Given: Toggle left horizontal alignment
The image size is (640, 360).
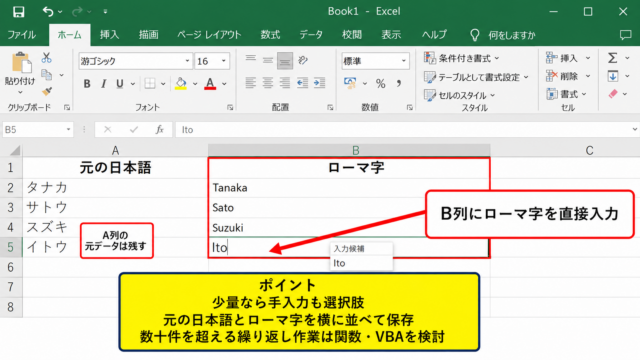Looking at the screenshot, I should tap(251, 83).
